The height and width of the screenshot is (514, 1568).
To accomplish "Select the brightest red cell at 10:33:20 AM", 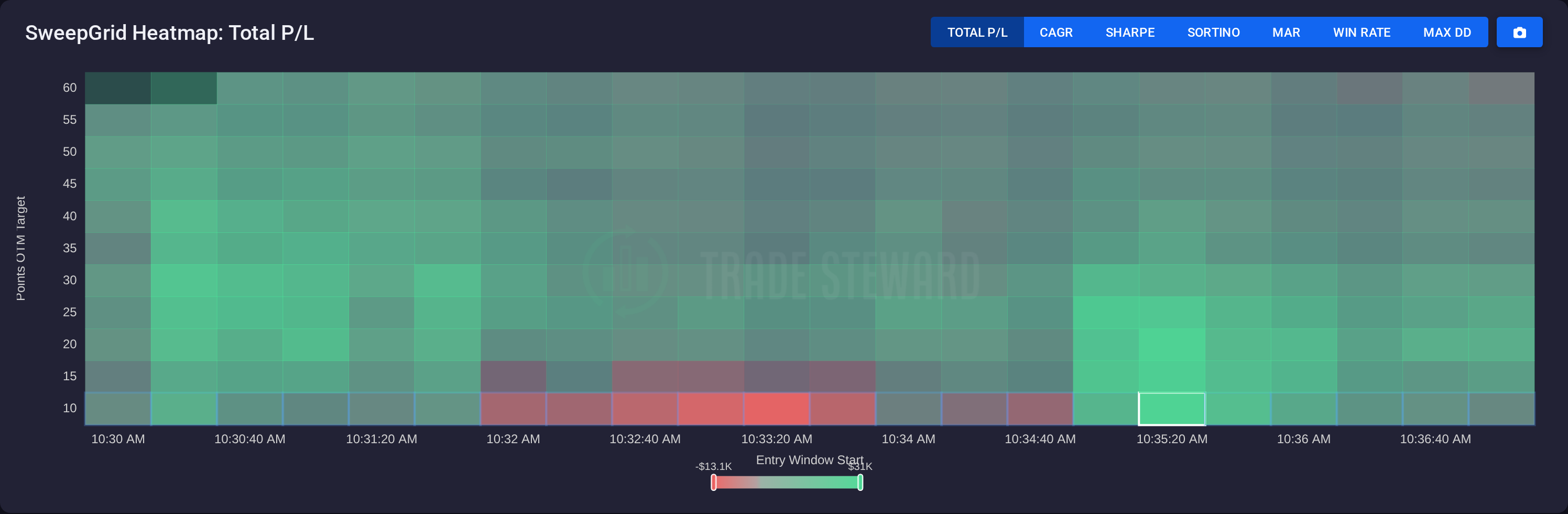I will (777, 409).
